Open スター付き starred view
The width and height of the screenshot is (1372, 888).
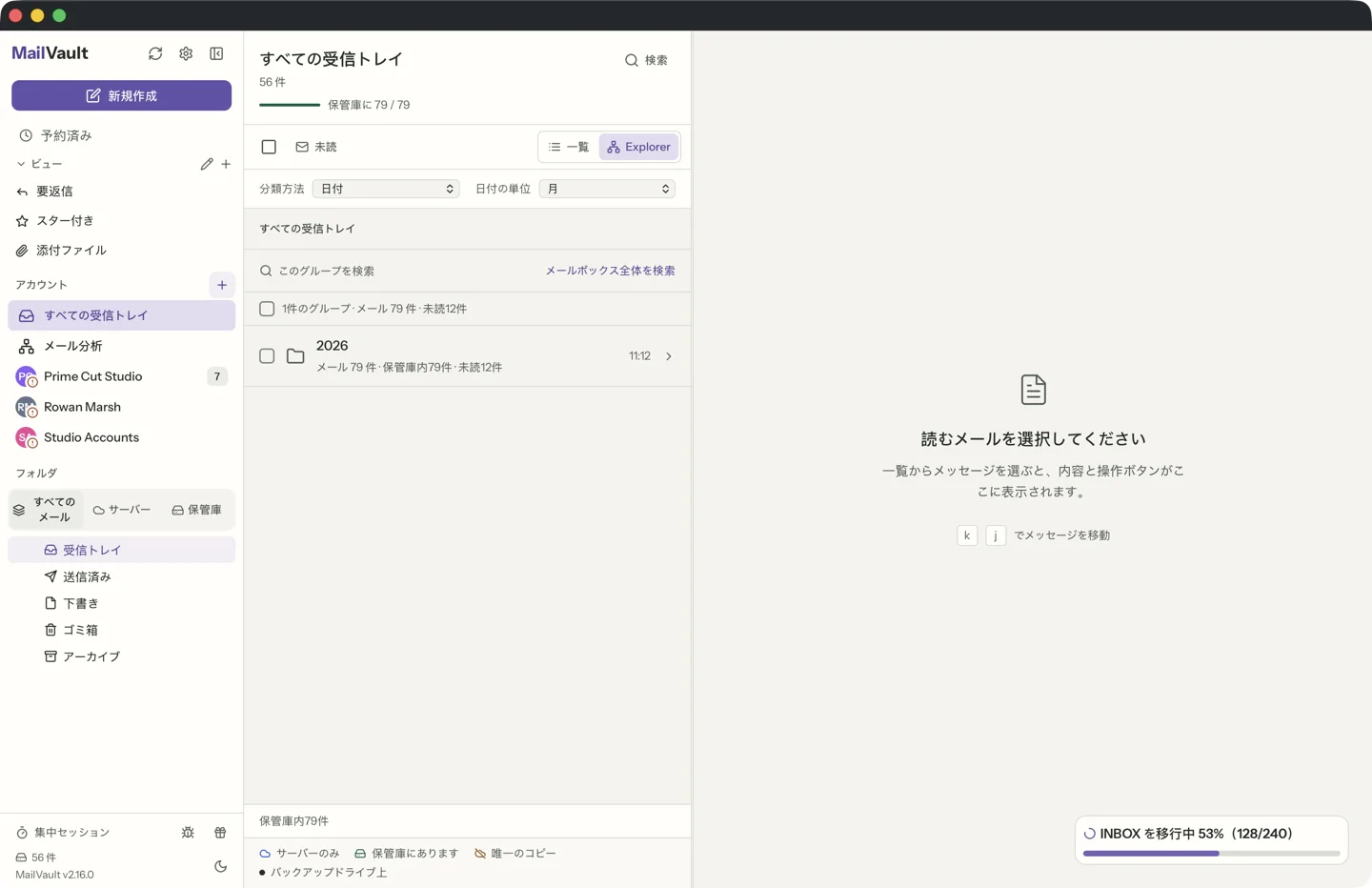121,221
